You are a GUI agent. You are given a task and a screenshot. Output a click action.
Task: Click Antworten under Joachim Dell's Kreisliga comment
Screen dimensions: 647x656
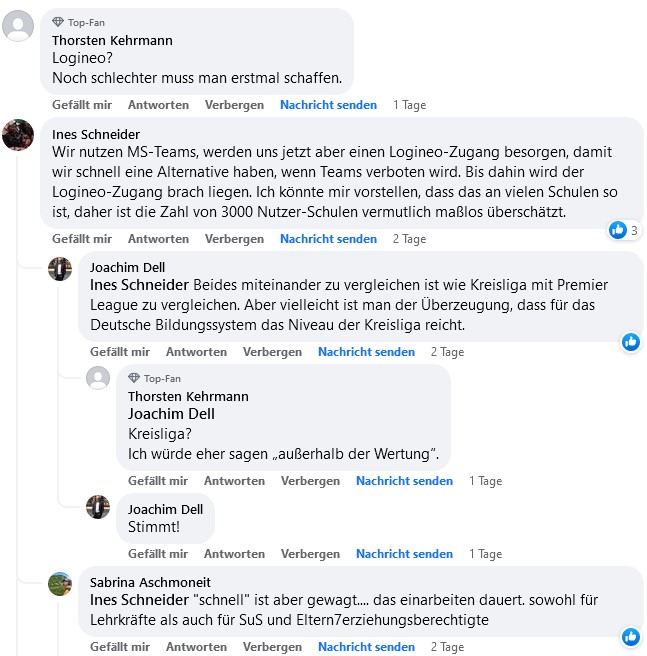[196, 352]
